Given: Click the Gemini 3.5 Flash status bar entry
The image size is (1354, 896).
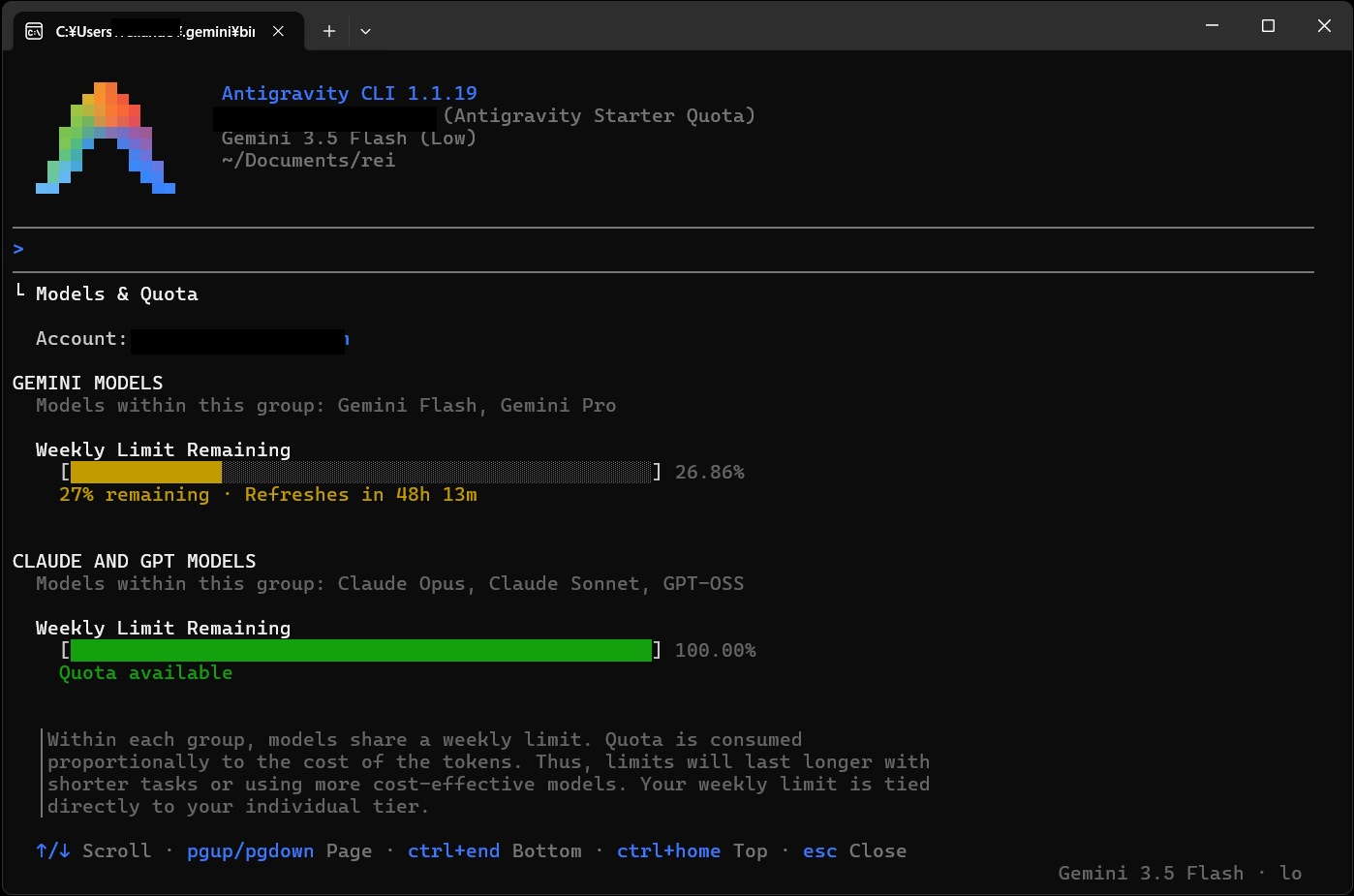Looking at the screenshot, I should point(1180,873).
